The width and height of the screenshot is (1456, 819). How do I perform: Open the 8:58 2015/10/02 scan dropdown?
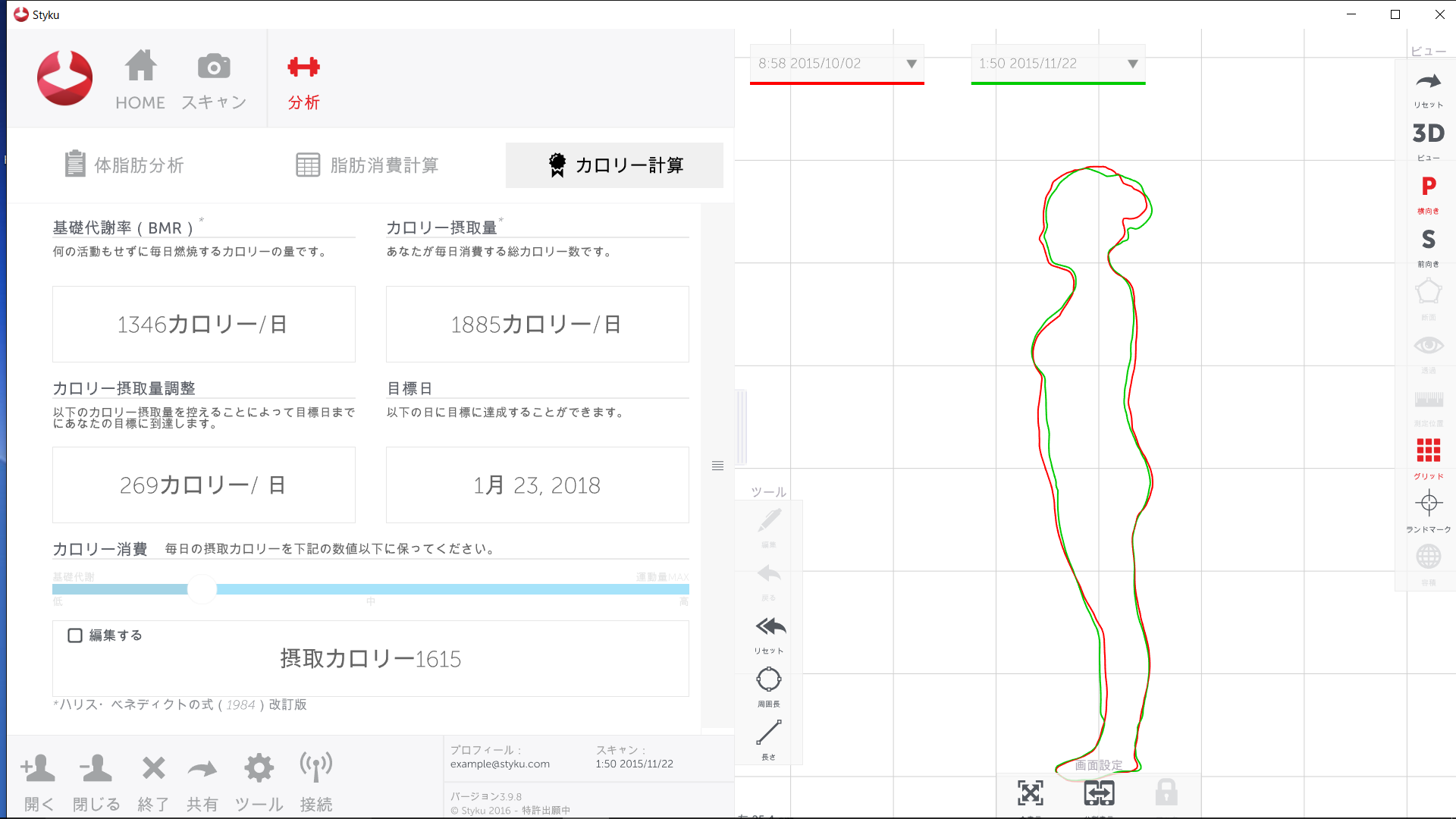[837, 64]
